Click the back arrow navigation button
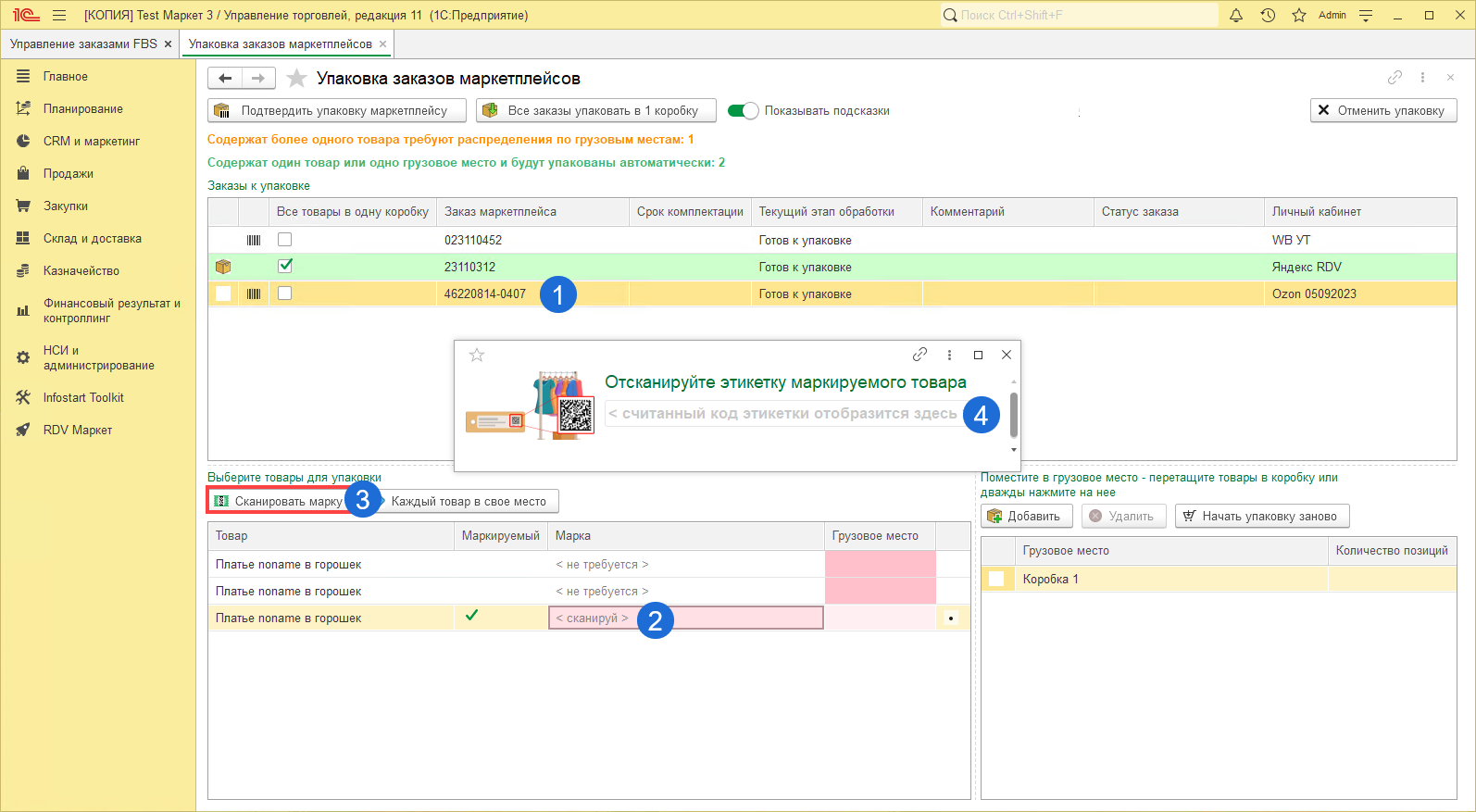Screen dimensions: 1476x812 (225, 79)
